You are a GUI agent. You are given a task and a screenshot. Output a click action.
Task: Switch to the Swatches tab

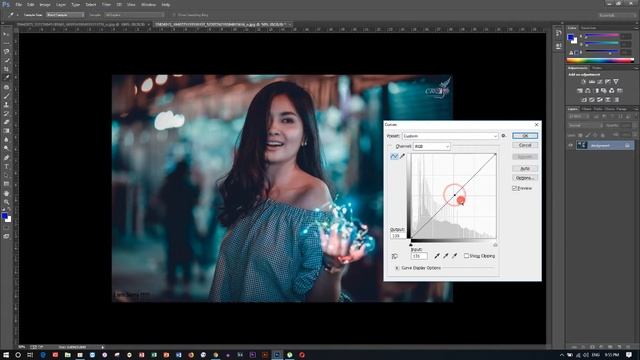589,28
